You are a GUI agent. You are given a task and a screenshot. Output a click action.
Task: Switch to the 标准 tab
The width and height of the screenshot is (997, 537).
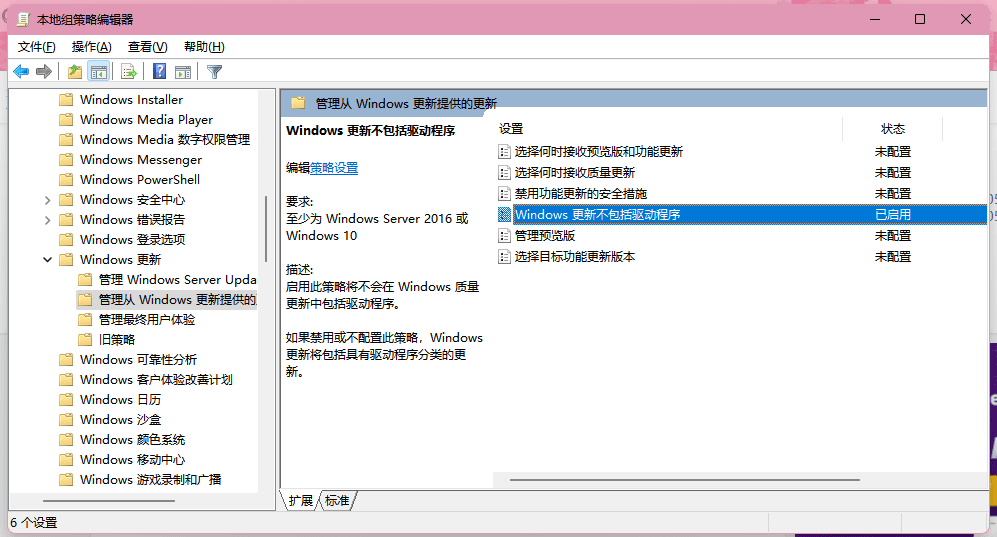[x=337, y=501]
